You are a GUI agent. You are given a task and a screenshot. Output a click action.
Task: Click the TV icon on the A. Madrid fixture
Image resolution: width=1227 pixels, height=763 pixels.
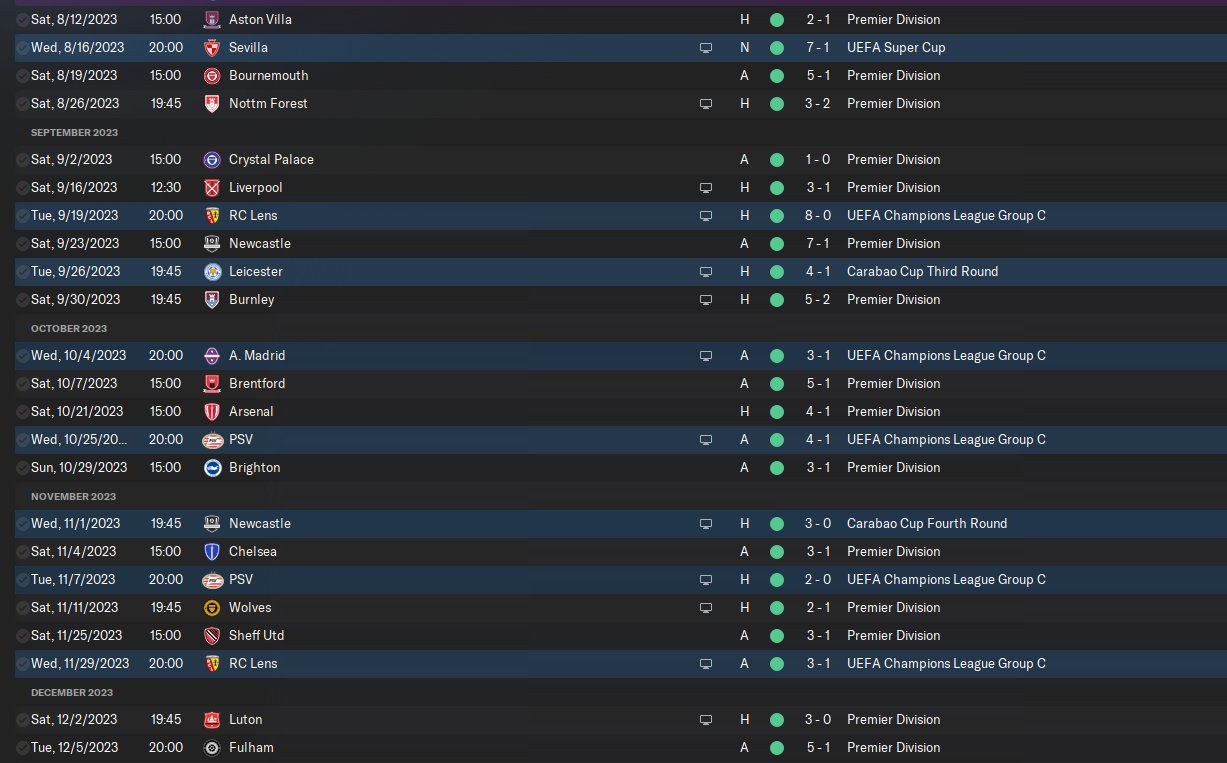pyautogui.click(x=706, y=355)
